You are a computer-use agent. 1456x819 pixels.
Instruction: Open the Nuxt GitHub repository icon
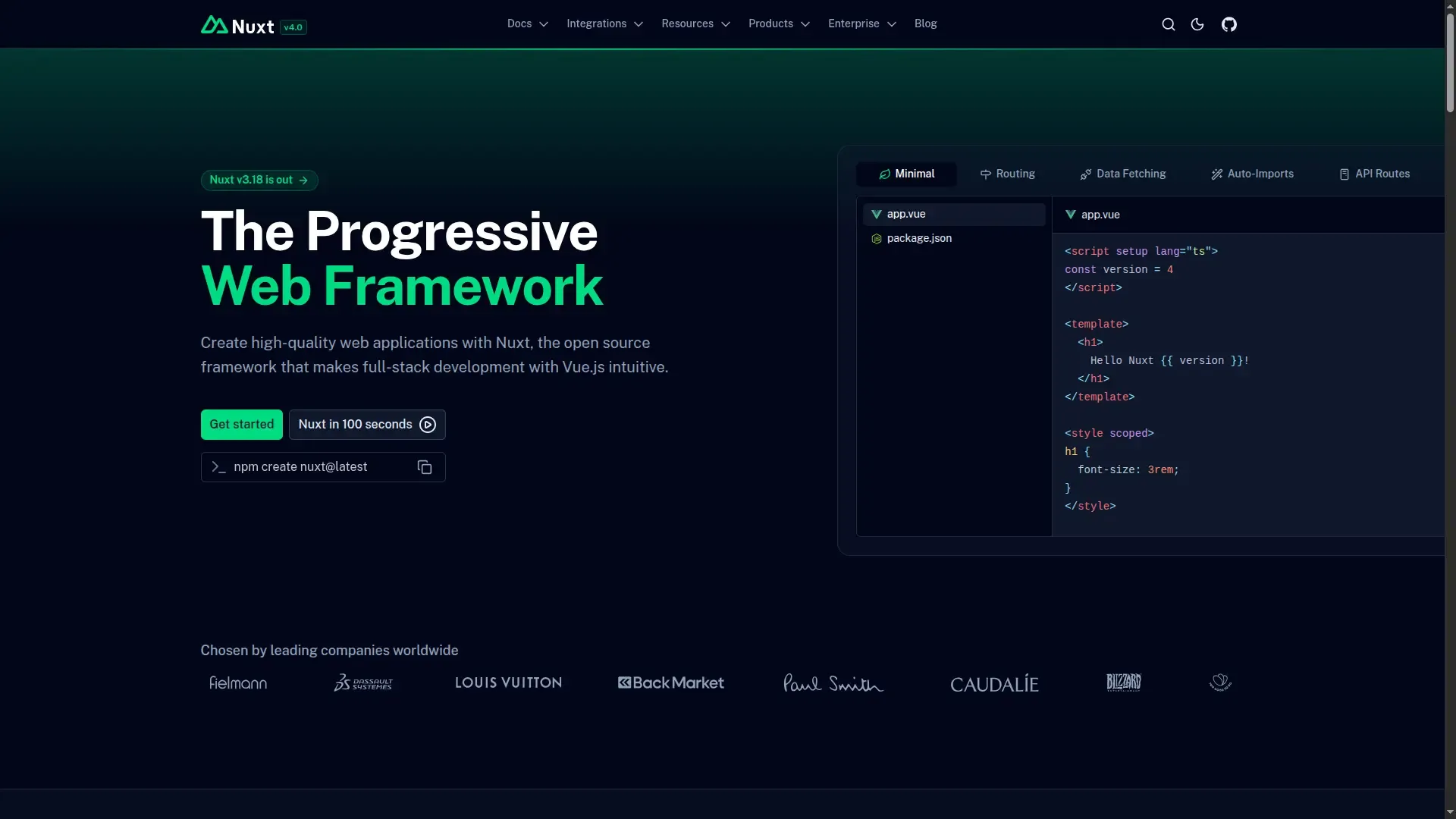[1228, 24]
